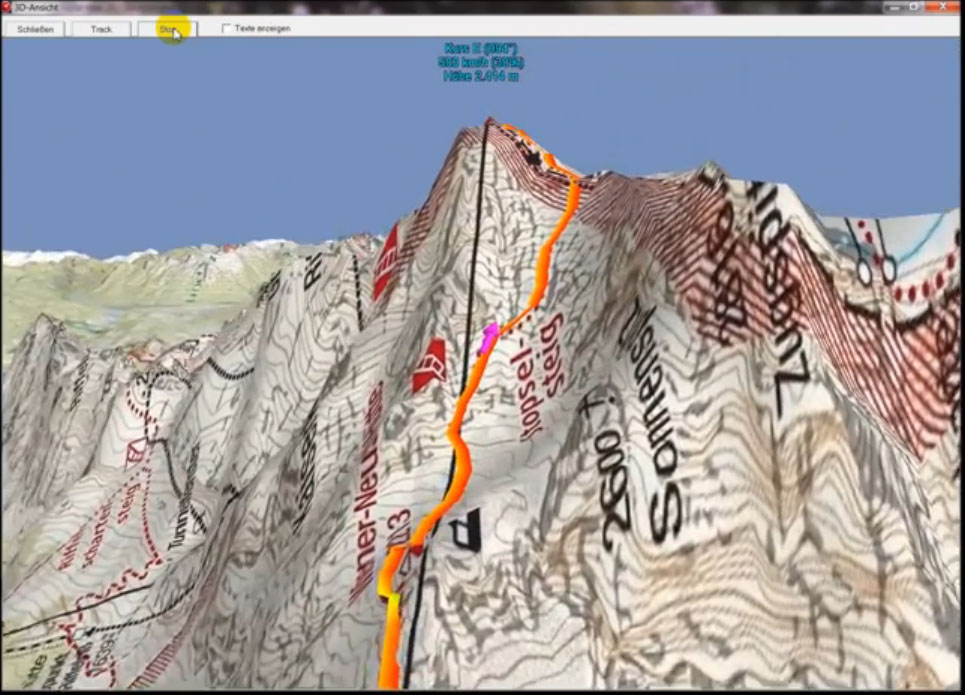
Task: Click the km/h speed readout
Action: pos(481,62)
